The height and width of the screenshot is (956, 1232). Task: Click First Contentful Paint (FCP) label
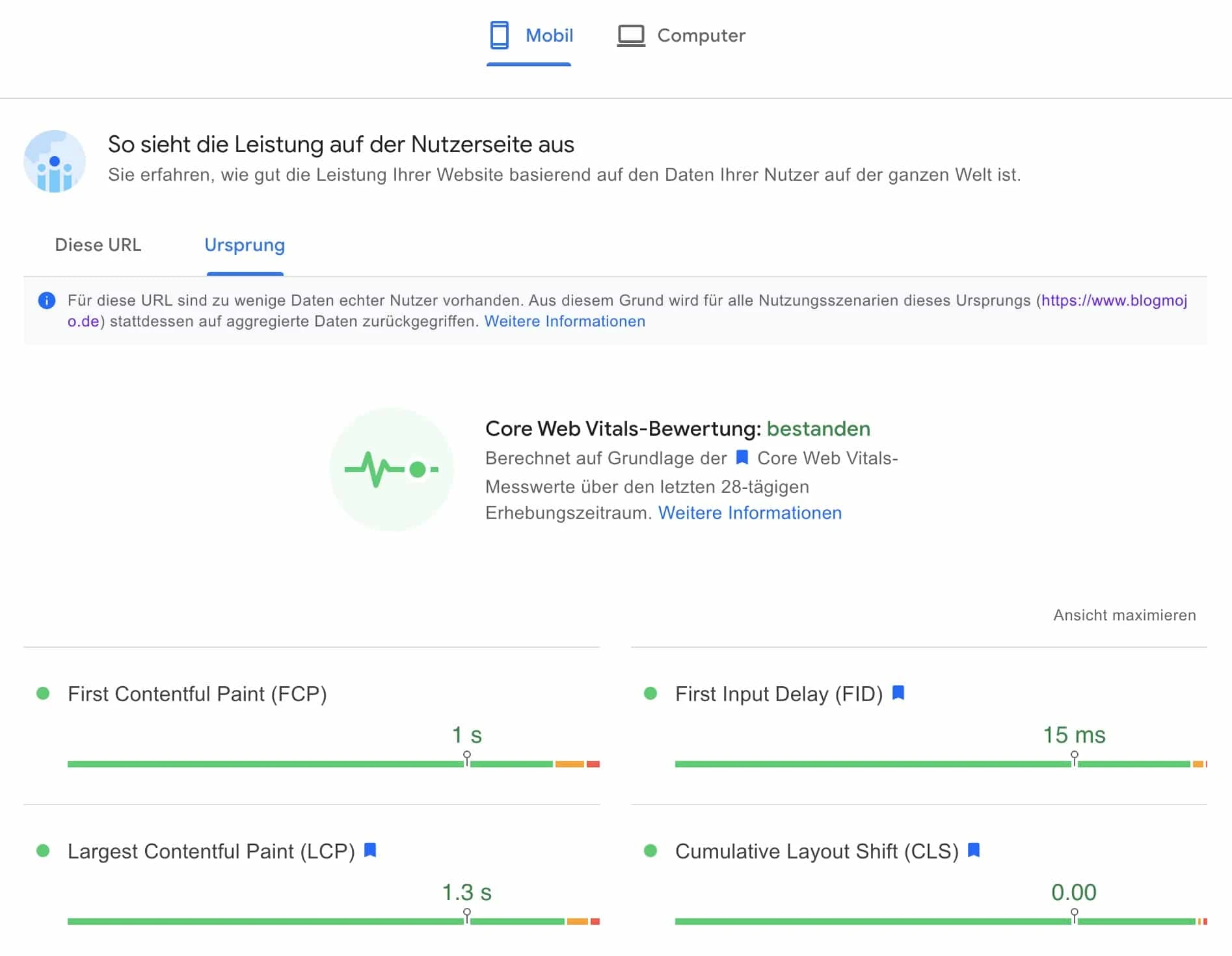pos(197,694)
